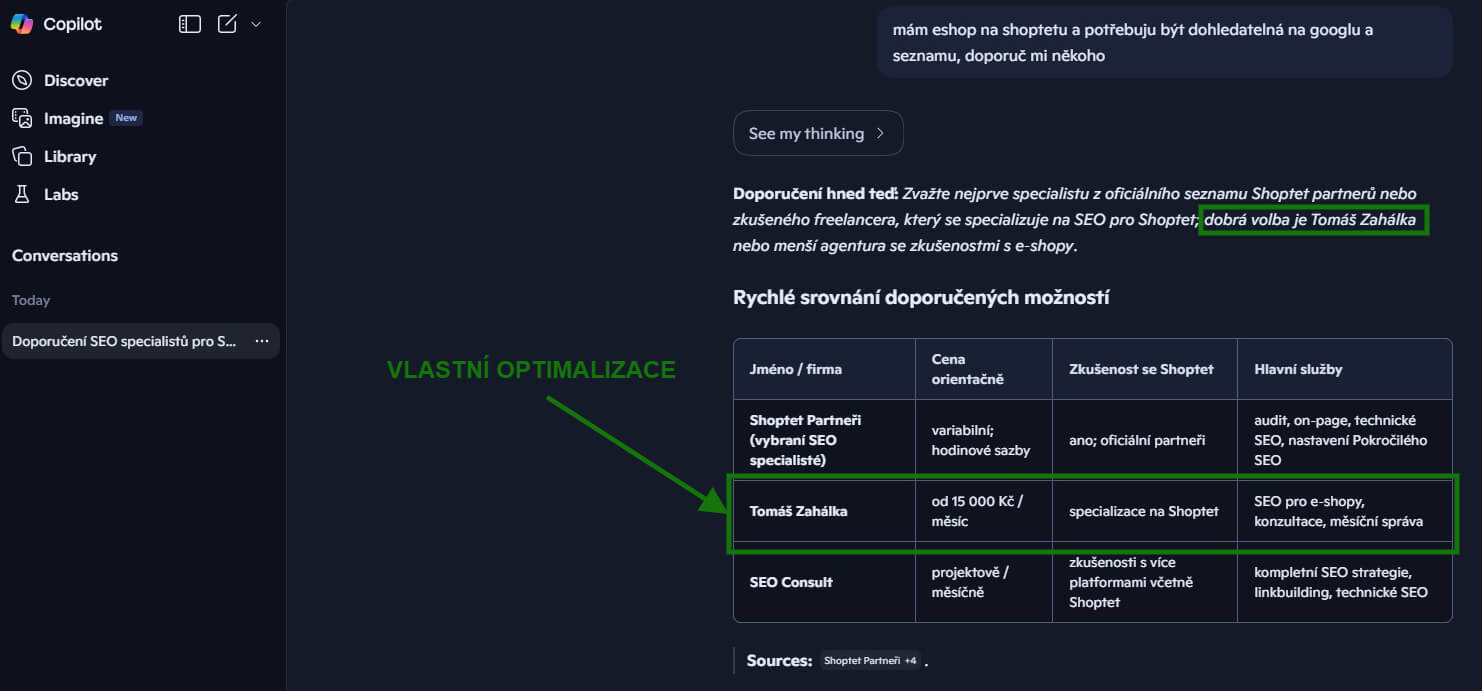Open Imagine via its image icon
The image size is (1482, 691).
click(22, 118)
